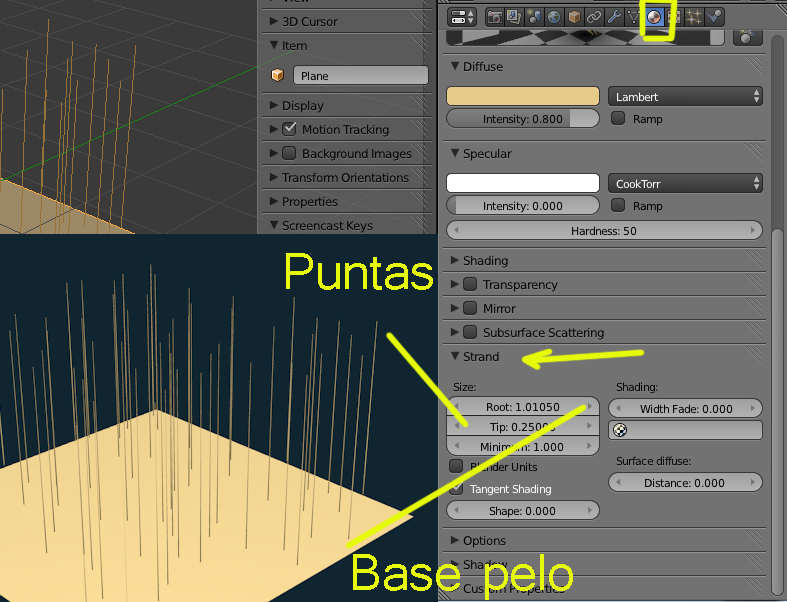Enable Background Images checkbox

pos(289,153)
